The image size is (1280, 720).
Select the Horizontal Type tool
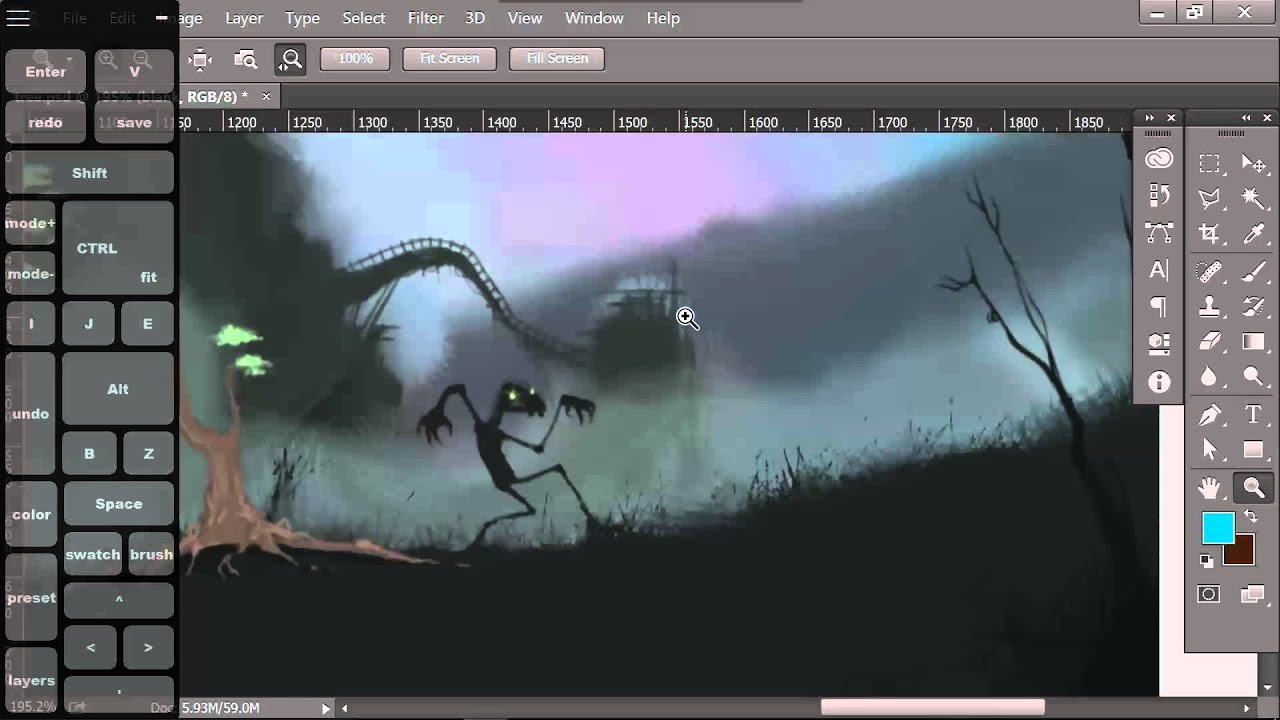[1253, 414]
